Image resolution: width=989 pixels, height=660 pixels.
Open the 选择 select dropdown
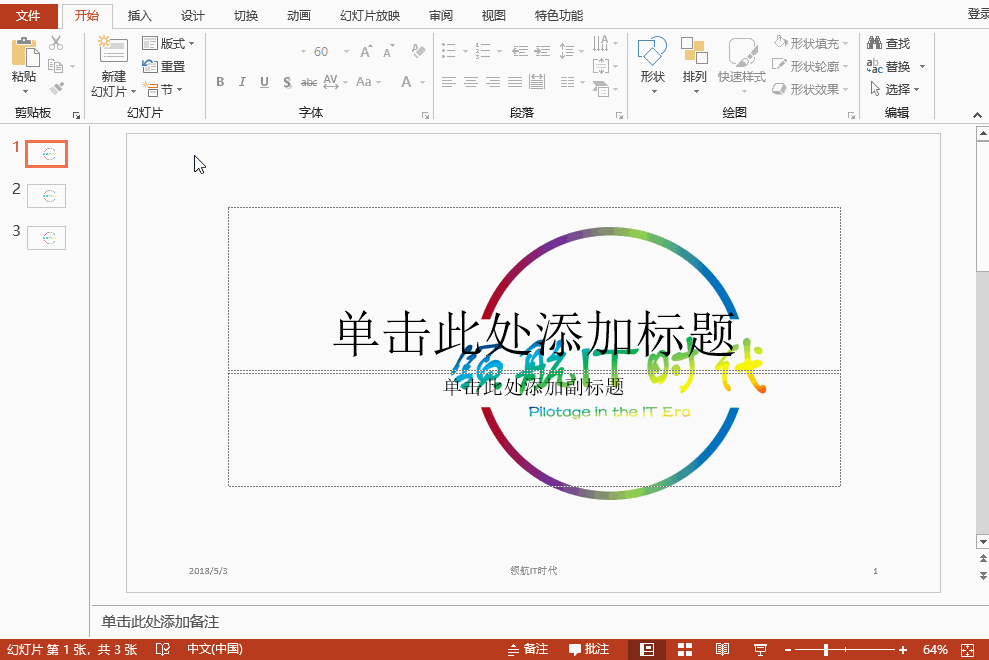[894, 89]
